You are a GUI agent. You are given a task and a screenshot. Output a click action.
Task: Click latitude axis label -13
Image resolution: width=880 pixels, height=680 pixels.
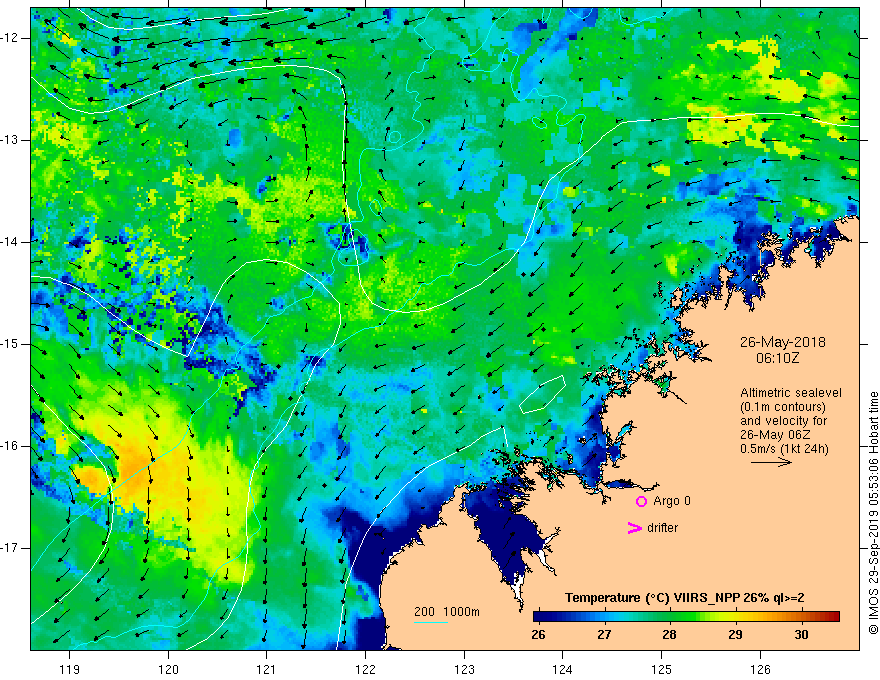11,140
